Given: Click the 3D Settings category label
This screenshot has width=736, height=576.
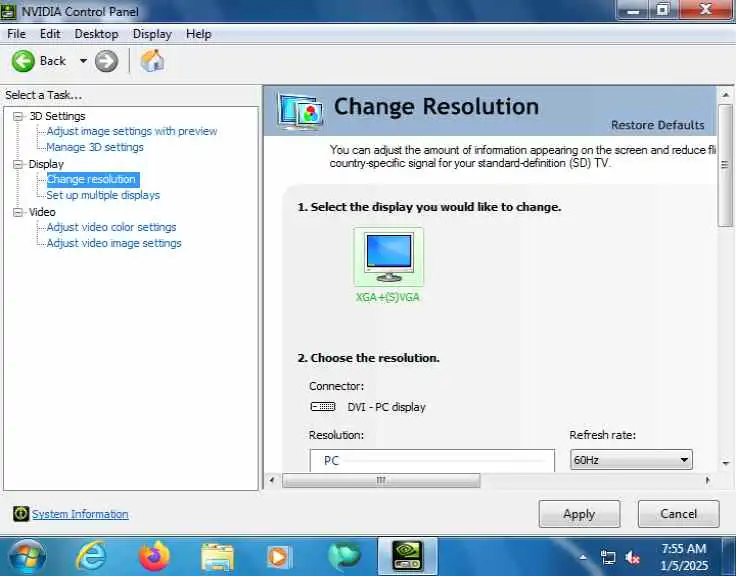Looking at the screenshot, I should [57, 116].
